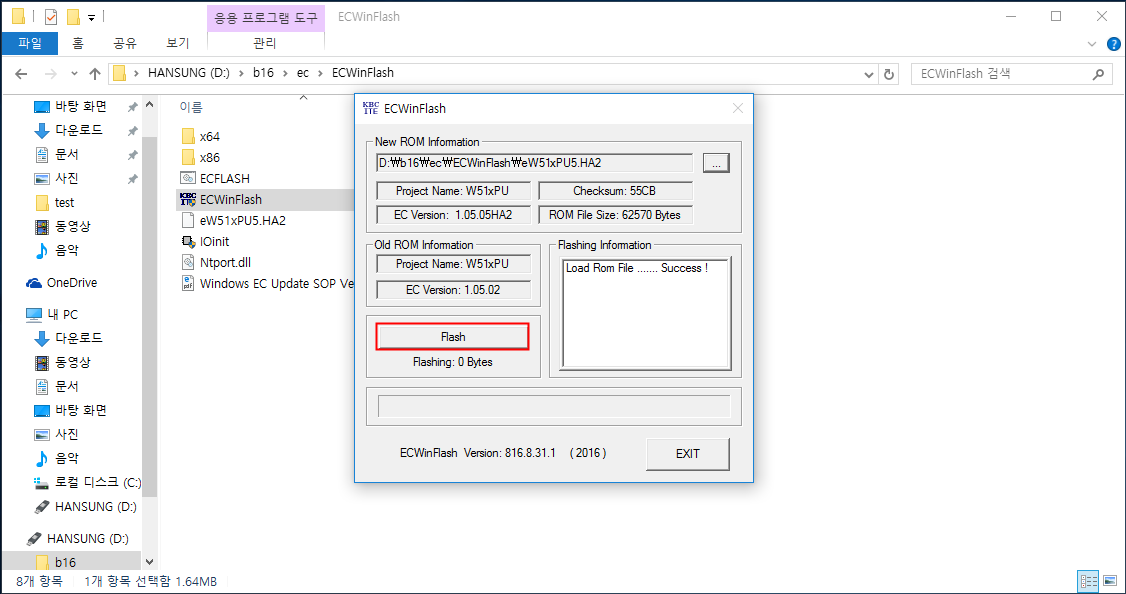Click the flashing progress bar

coord(554,406)
